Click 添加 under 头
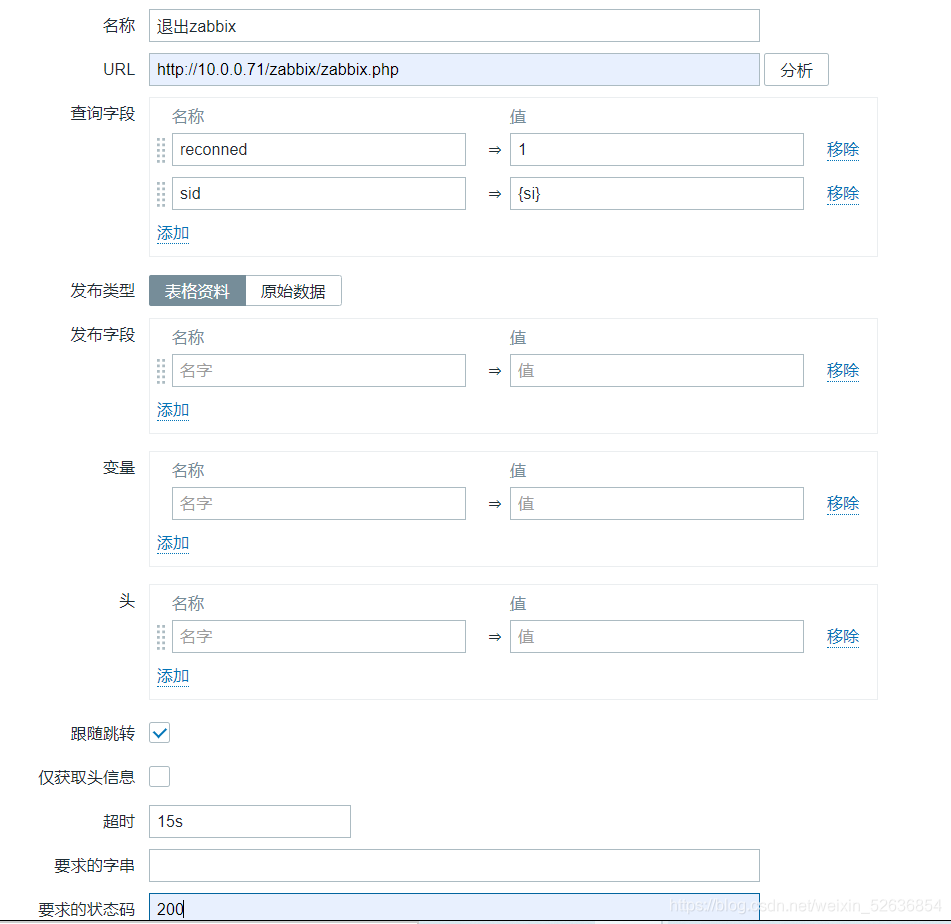Image resolution: width=951 pixels, height=924 pixels. click(x=173, y=676)
